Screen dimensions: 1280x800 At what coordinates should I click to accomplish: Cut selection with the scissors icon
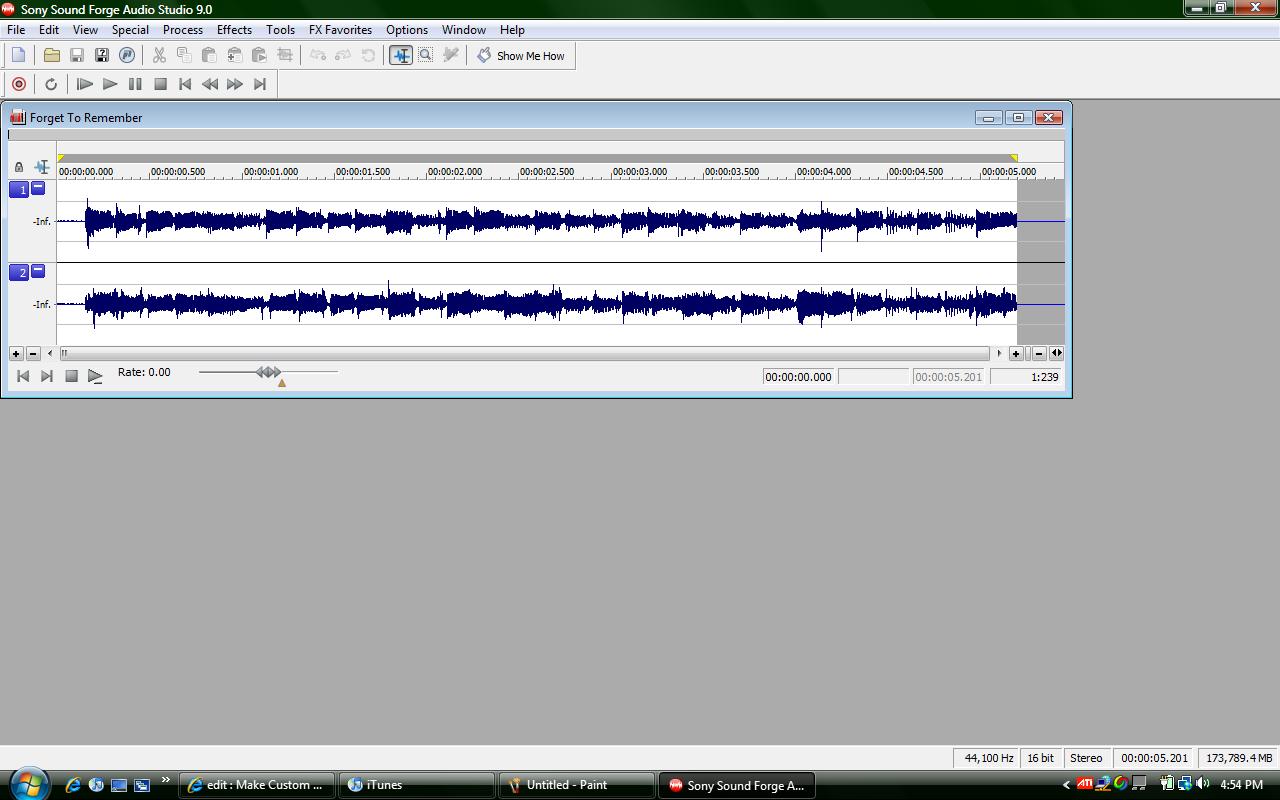click(x=159, y=56)
